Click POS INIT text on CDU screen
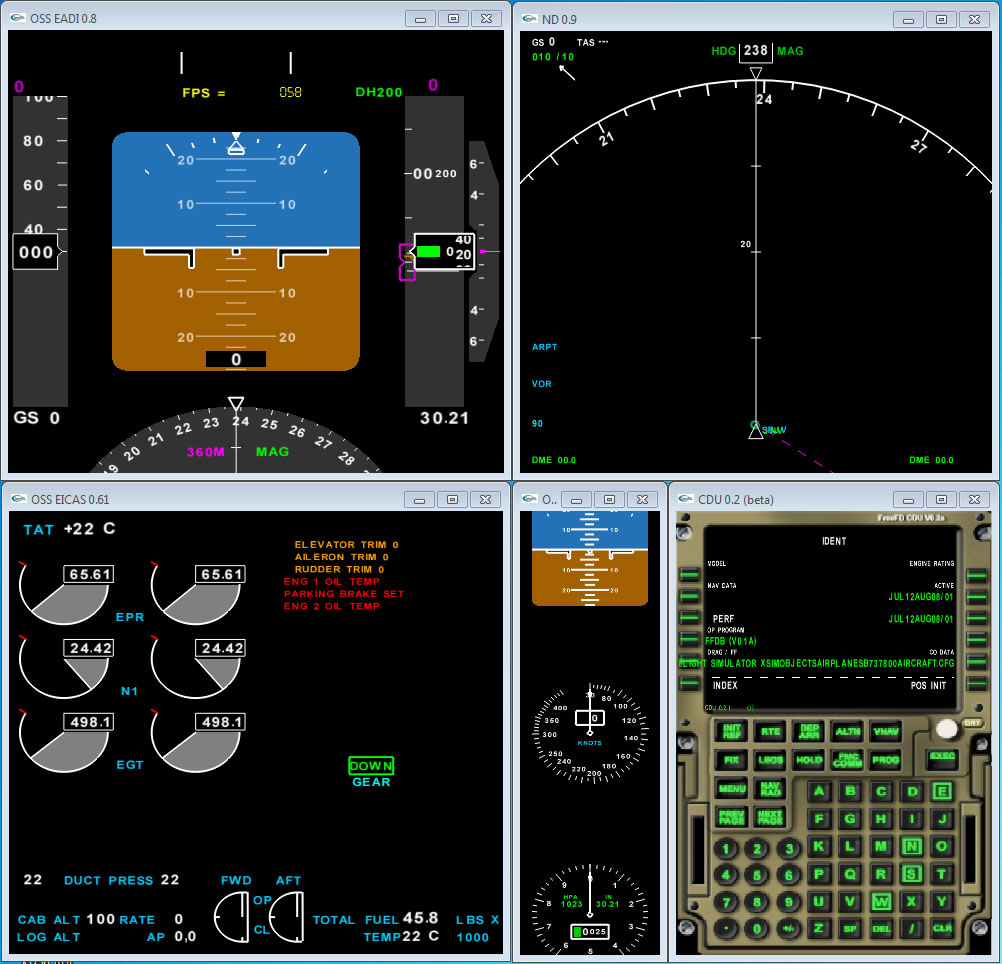 click(928, 685)
